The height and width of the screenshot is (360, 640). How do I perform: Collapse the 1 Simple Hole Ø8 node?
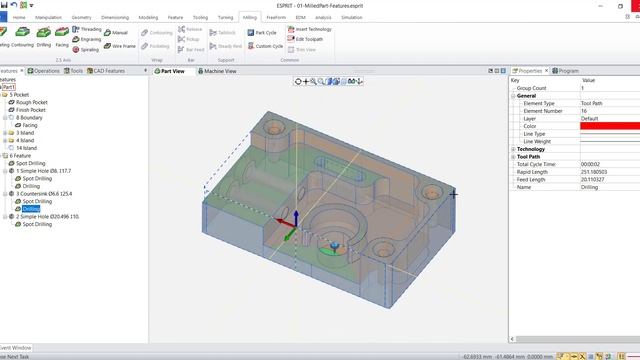[x=5, y=171]
